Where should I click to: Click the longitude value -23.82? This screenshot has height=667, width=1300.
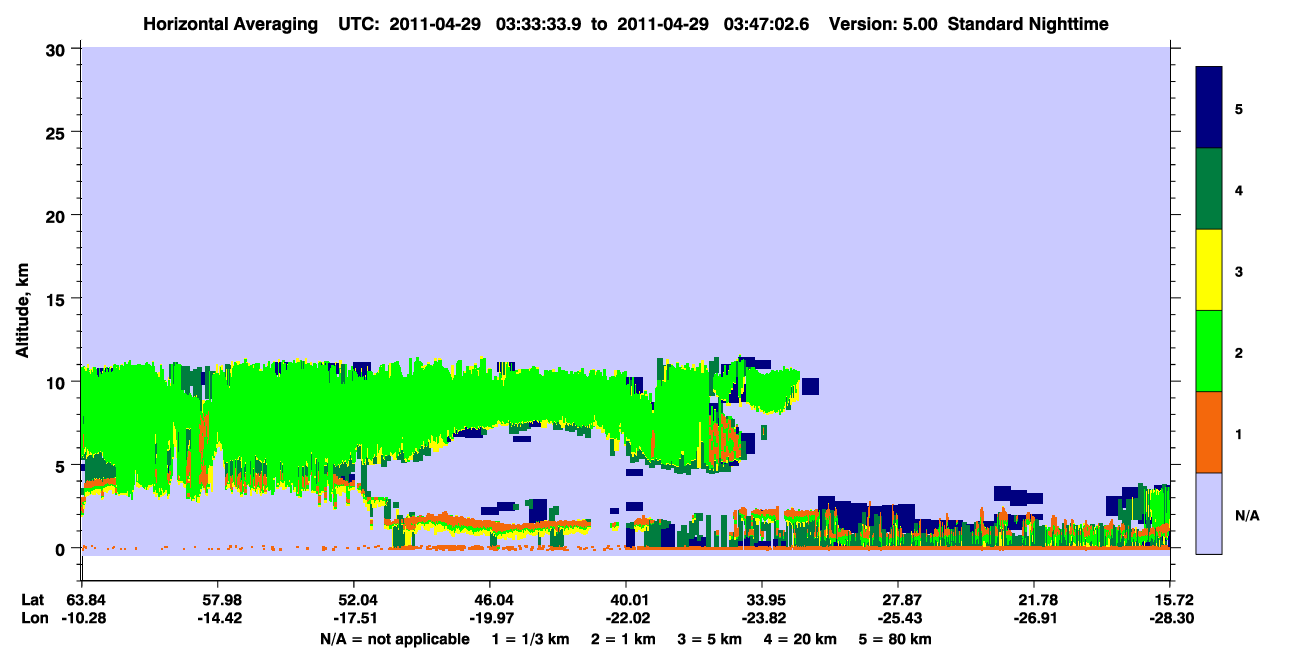pos(762,619)
